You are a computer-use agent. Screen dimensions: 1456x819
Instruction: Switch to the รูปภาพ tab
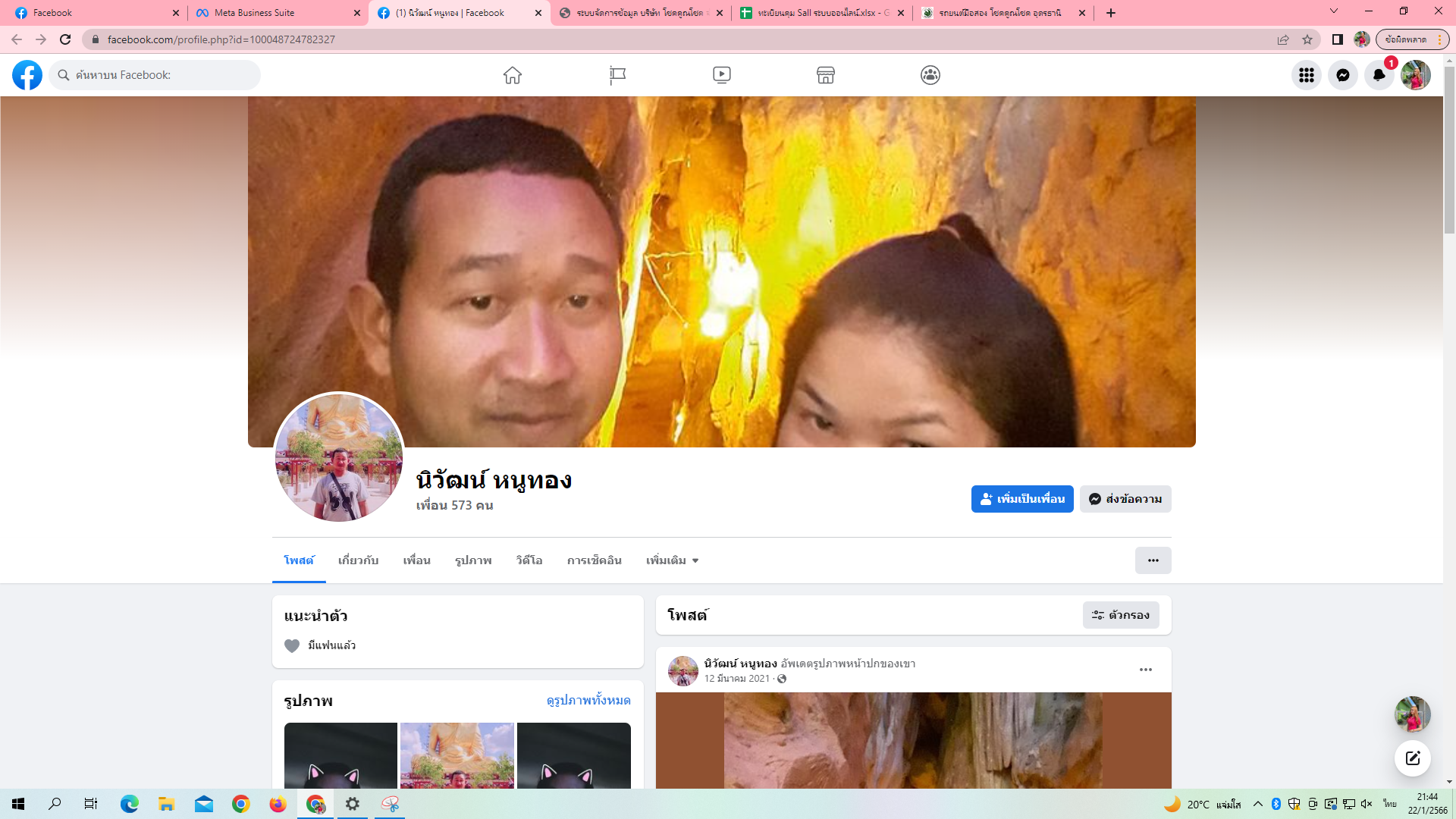click(x=473, y=560)
